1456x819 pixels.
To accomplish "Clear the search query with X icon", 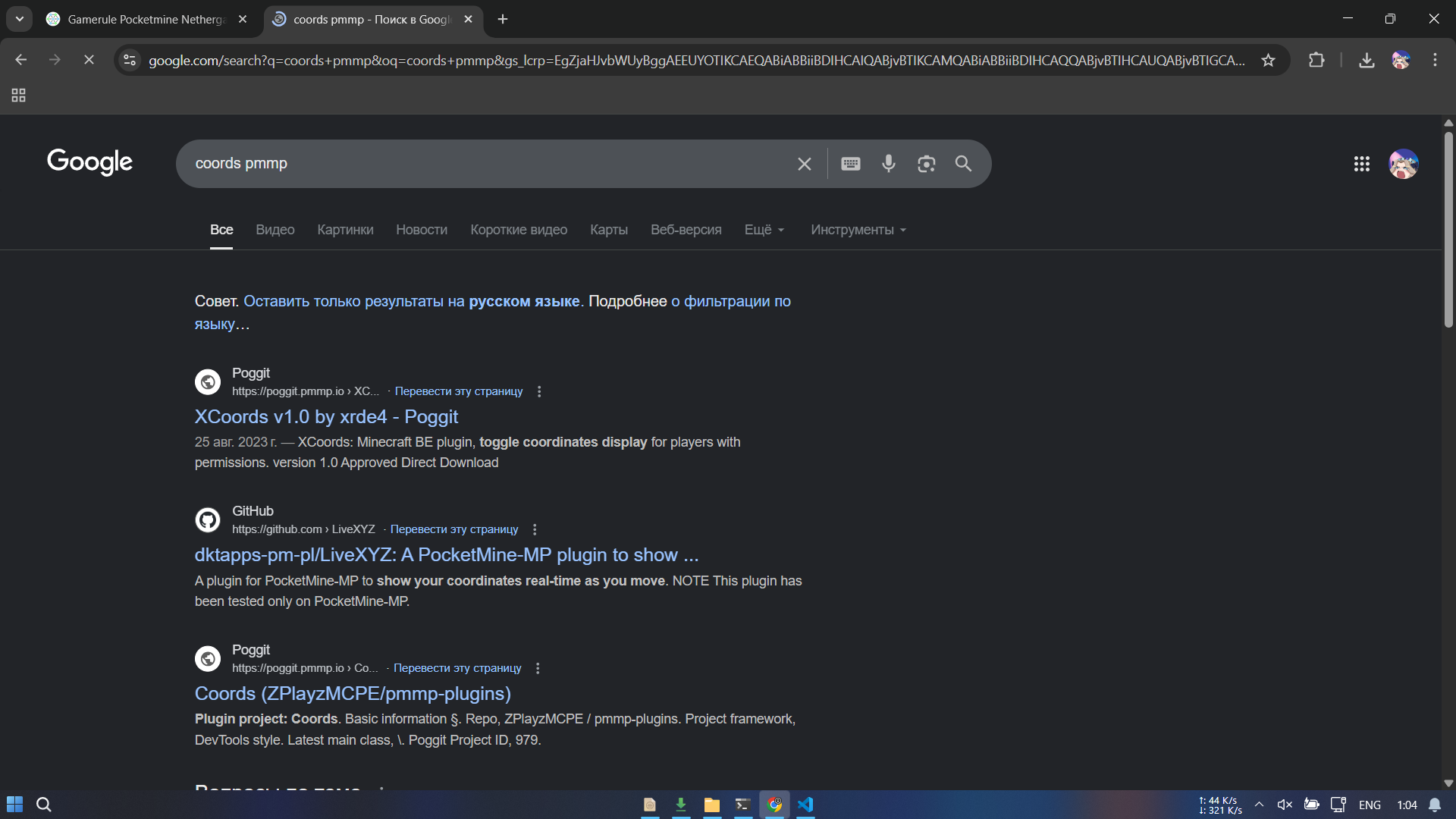I will pos(805,164).
